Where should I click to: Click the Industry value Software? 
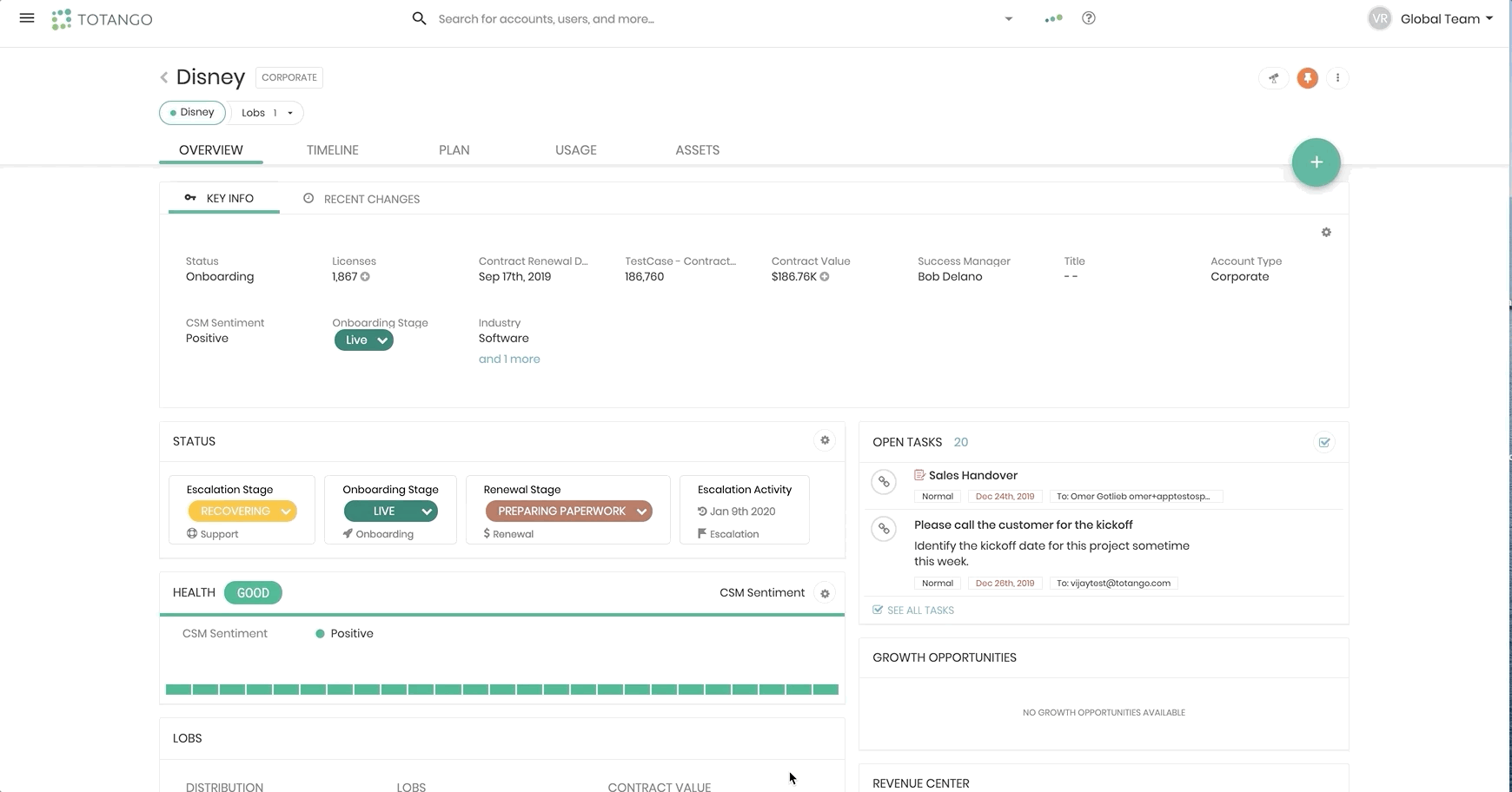coord(503,339)
